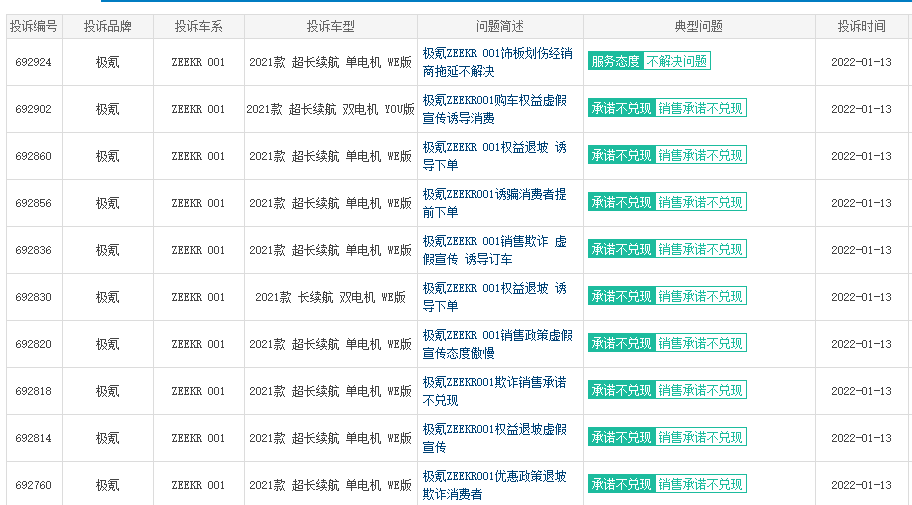Viewport: 912px width, 505px height.
Task: Click the 承诺不兑现 tag in row 692814
Action: [x=621, y=438]
